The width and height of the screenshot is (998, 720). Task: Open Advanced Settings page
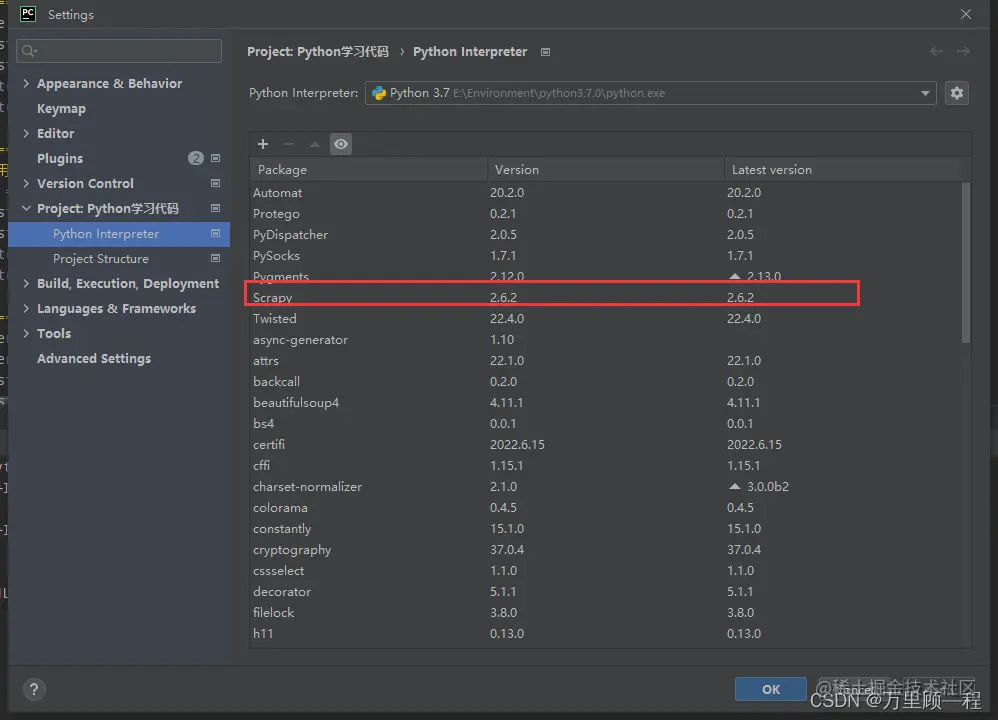pos(94,358)
